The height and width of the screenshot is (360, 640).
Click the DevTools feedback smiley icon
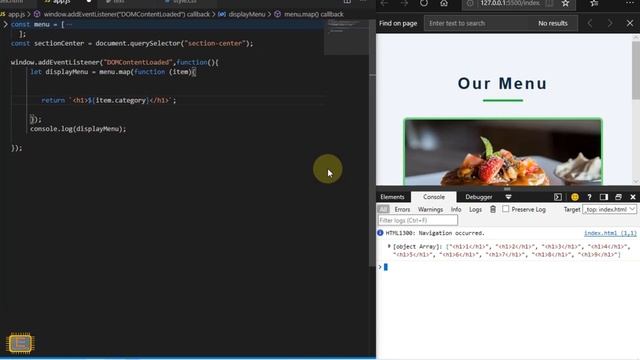pyautogui.click(x=575, y=197)
